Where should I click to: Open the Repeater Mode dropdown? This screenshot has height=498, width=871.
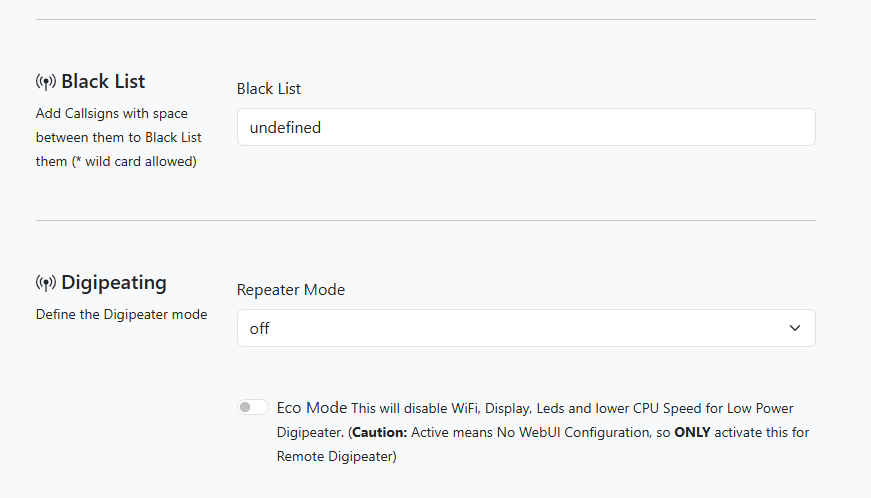525,328
